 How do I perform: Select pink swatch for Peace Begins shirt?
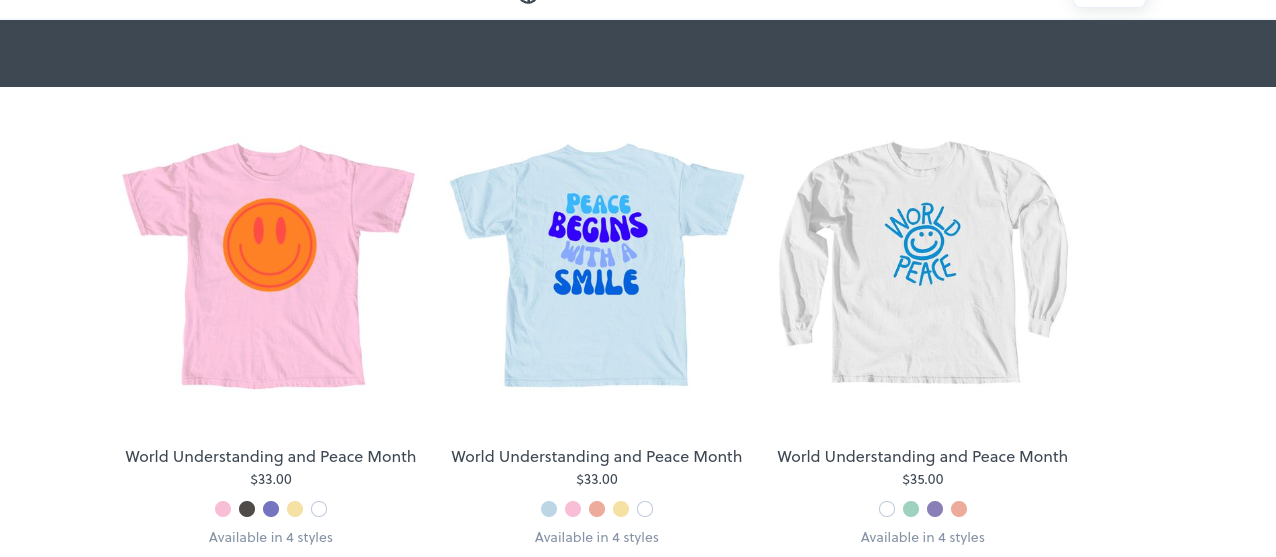click(573, 509)
